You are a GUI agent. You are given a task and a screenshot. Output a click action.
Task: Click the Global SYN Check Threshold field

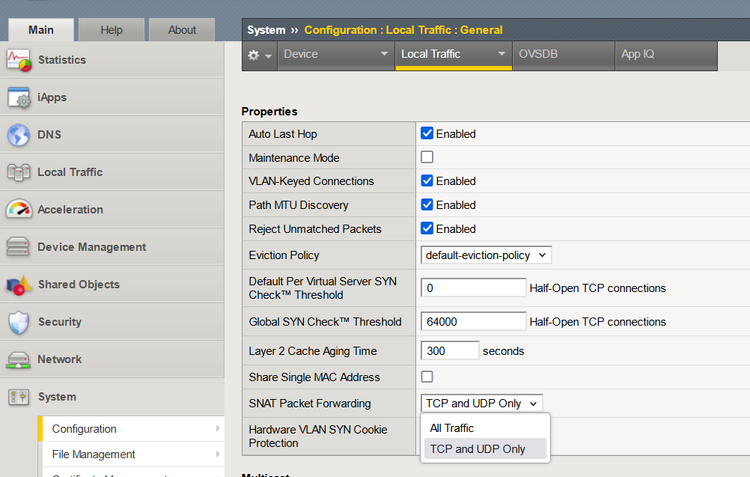click(473, 322)
